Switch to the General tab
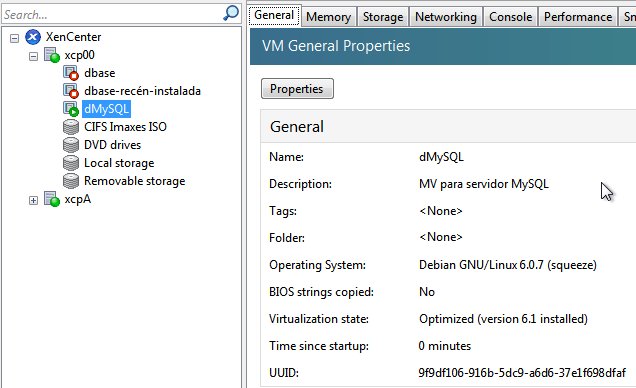 [x=275, y=15]
